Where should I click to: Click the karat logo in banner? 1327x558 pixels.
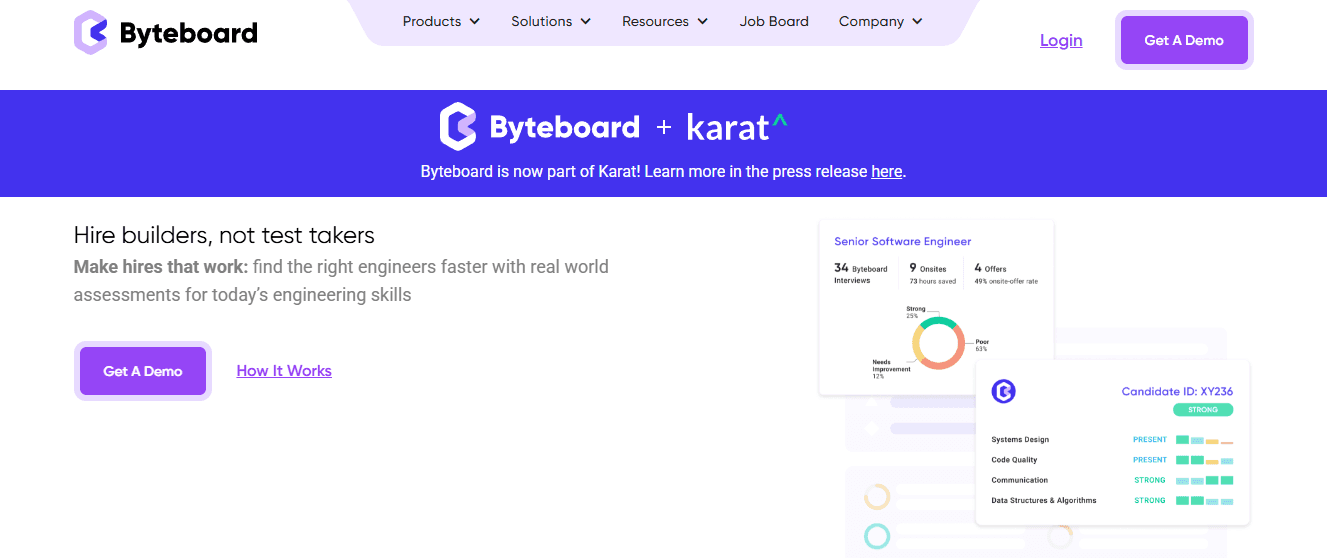pos(737,126)
